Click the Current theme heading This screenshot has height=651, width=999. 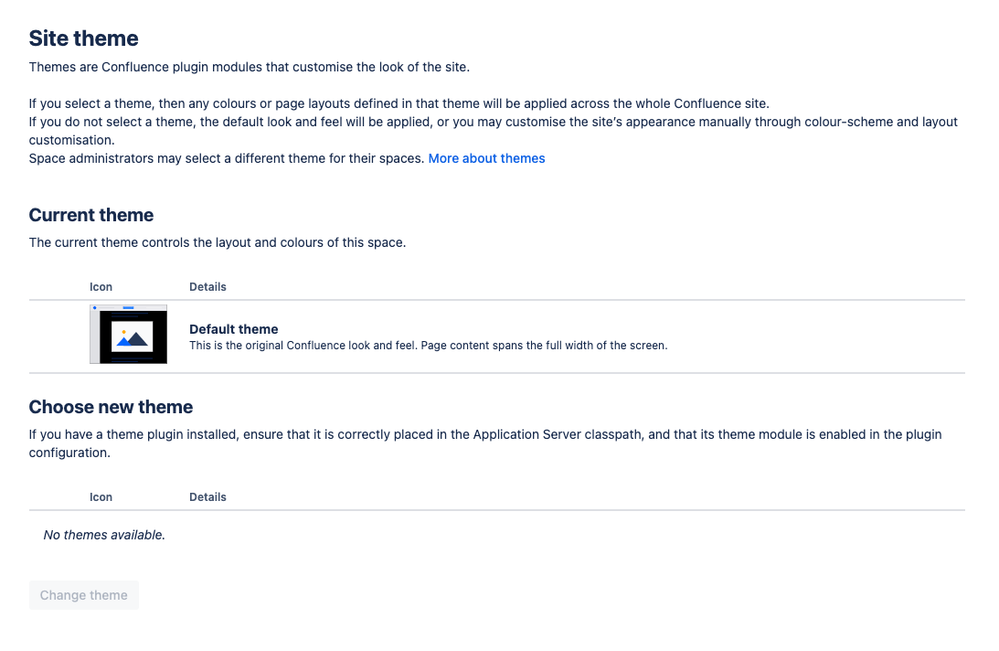[x=91, y=215]
